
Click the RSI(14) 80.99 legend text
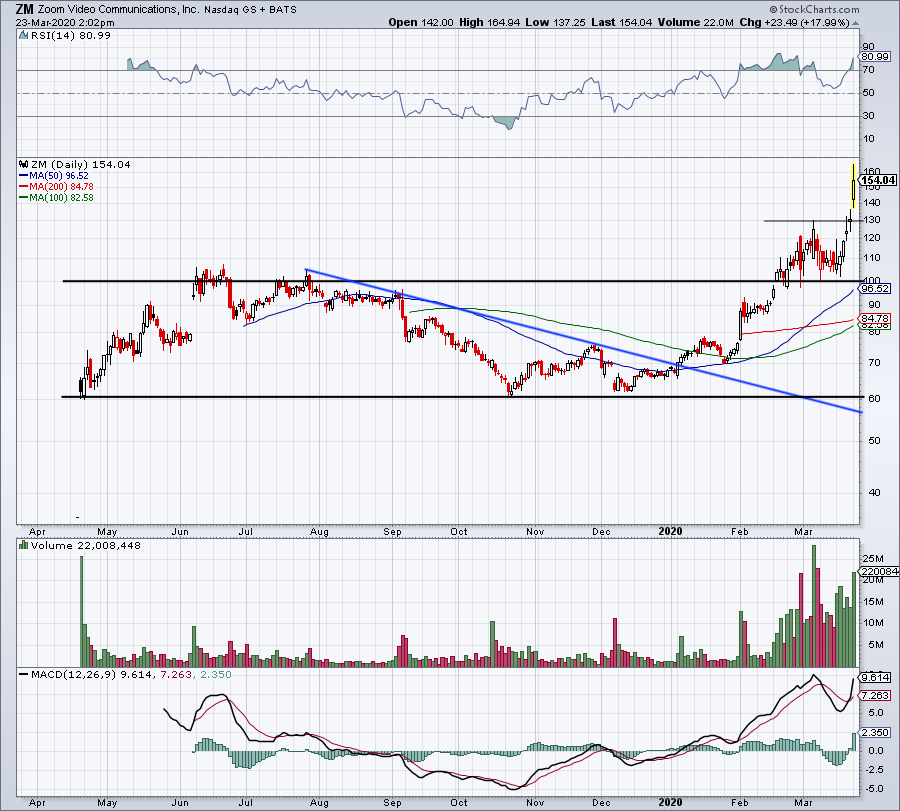71,36
